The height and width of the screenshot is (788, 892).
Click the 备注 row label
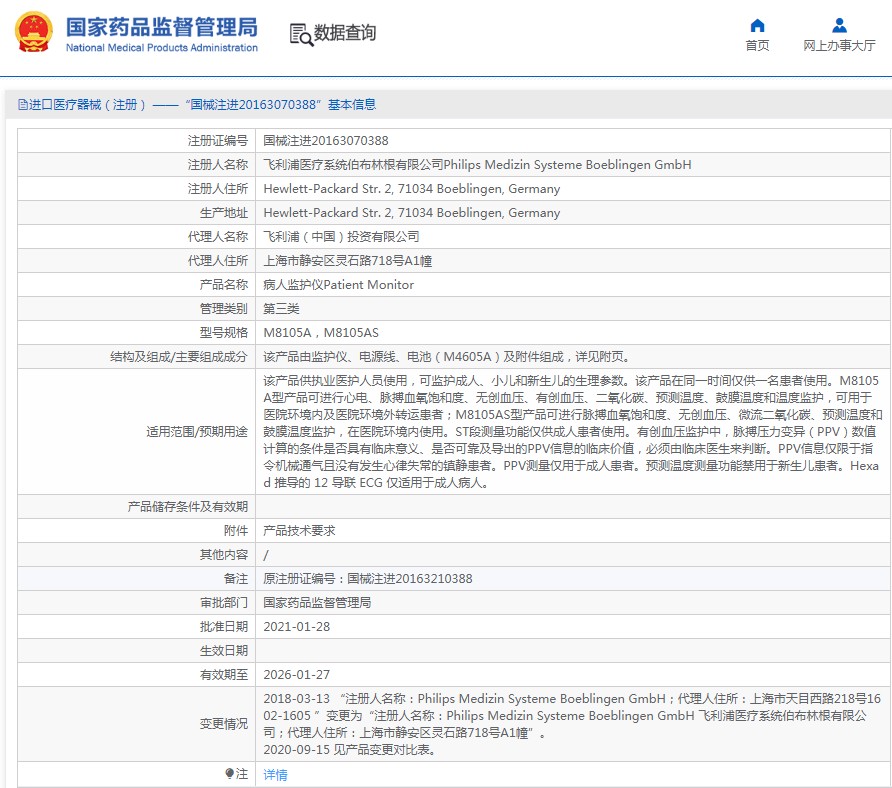click(236, 579)
